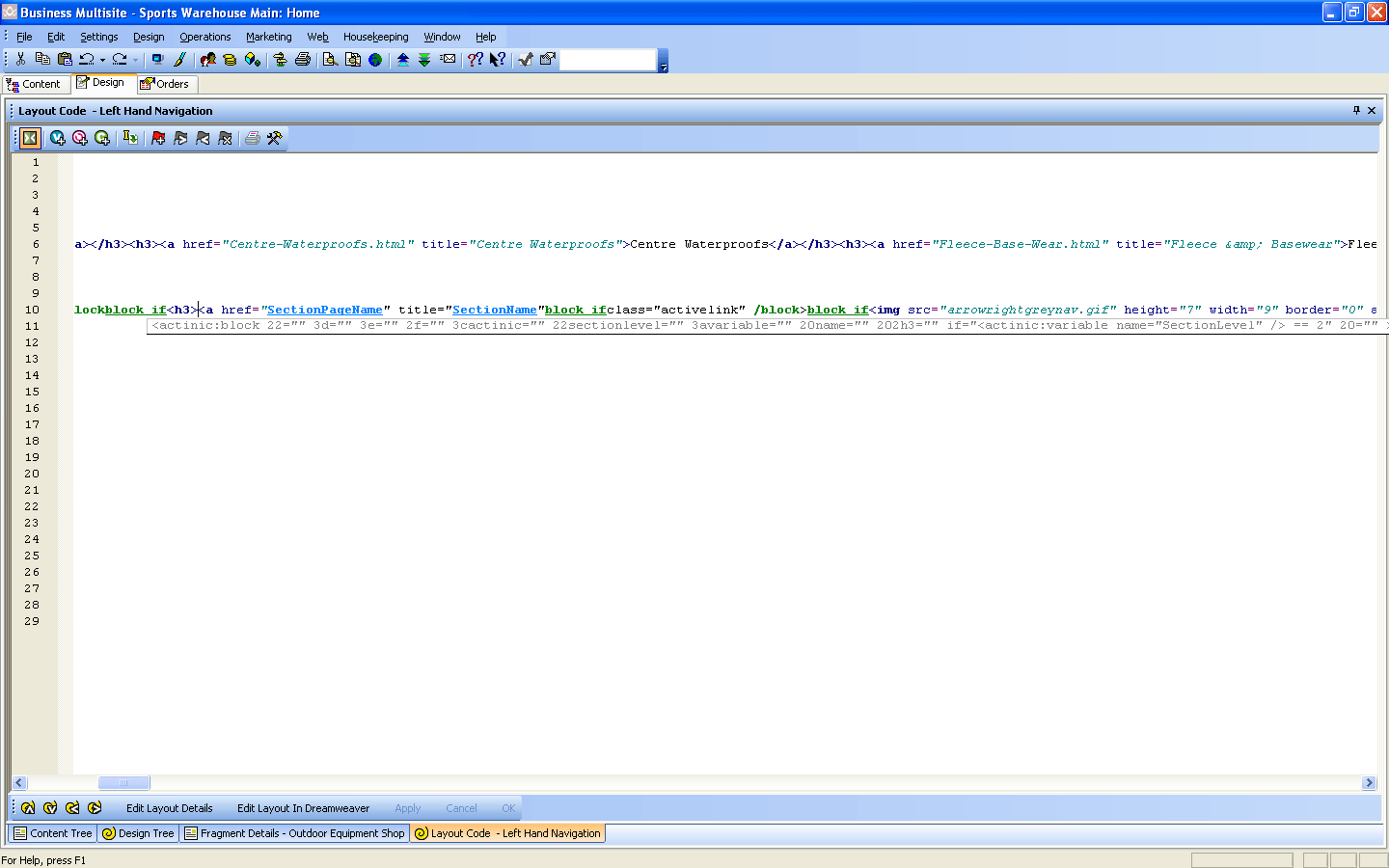Expand the main toolbar options chevron
The width and height of the screenshot is (1389, 868).
(x=663, y=62)
